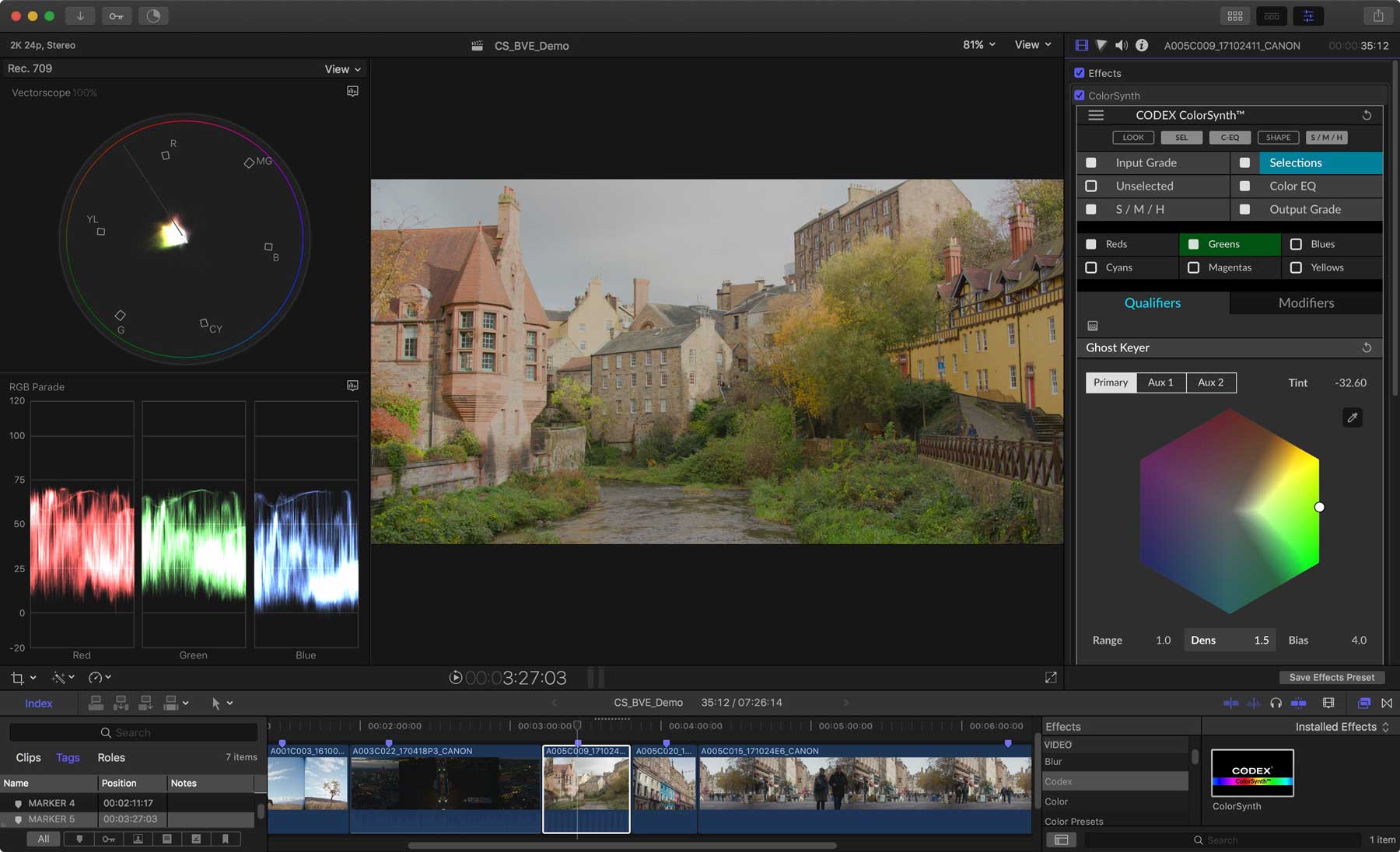The height and width of the screenshot is (852, 1400).
Task: Expand viewer to full screen
Action: point(1051,678)
